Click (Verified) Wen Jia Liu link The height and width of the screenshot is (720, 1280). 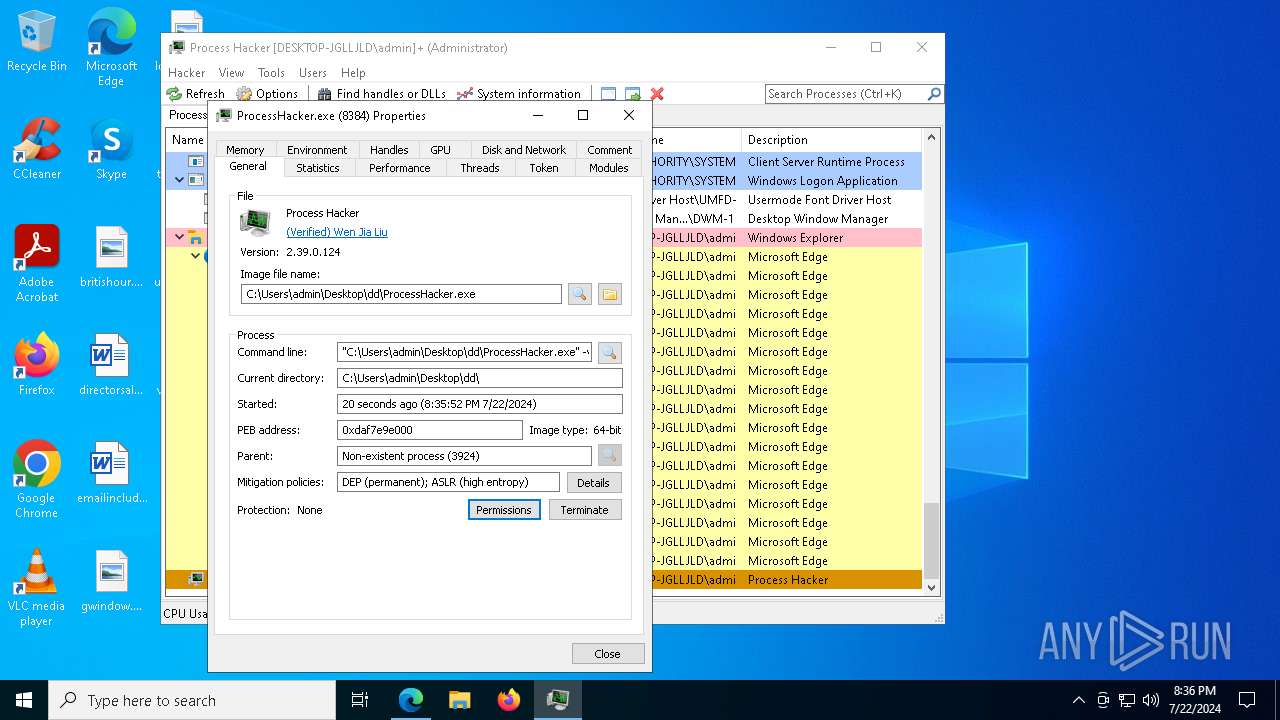click(x=337, y=232)
